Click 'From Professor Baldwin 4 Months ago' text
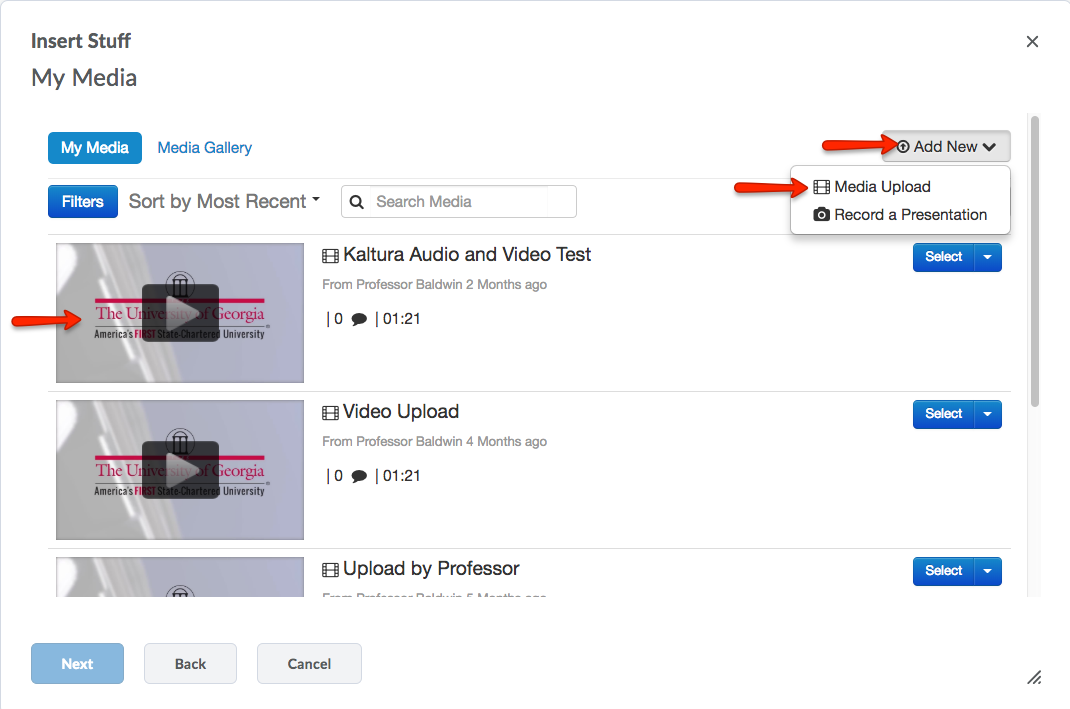 coord(435,442)
